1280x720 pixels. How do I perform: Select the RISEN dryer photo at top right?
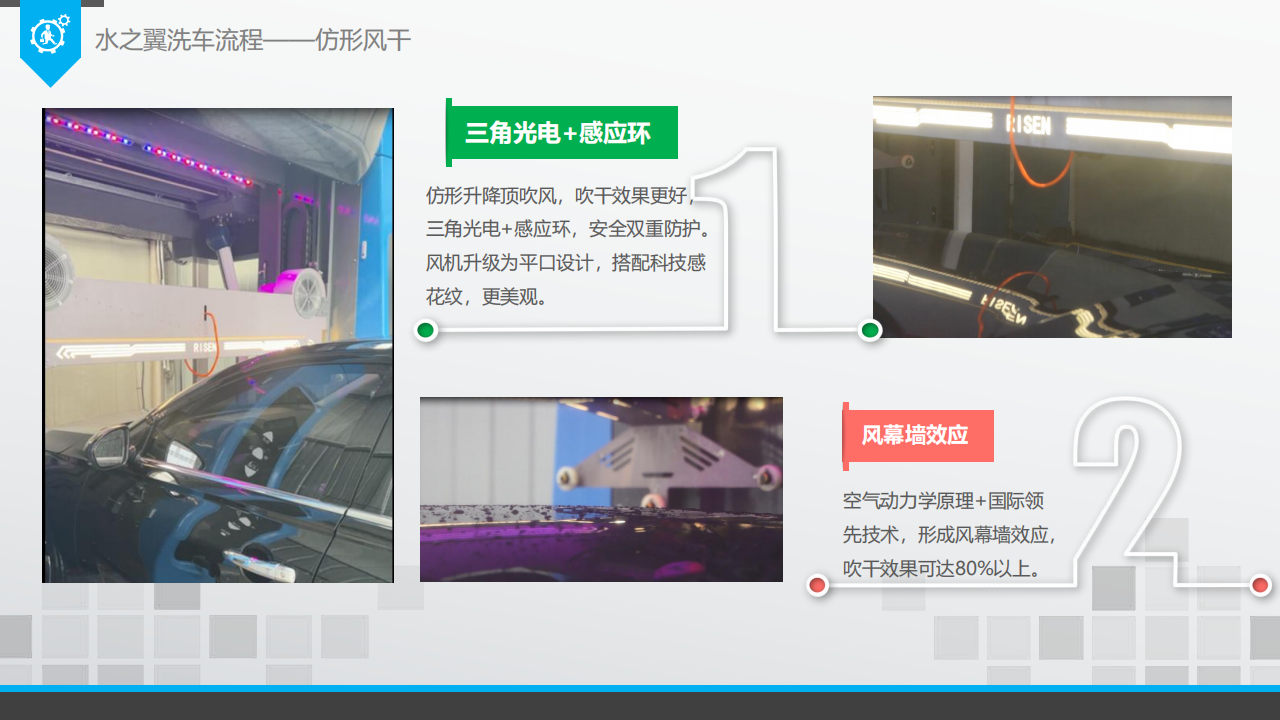(x=1052, y=217)
